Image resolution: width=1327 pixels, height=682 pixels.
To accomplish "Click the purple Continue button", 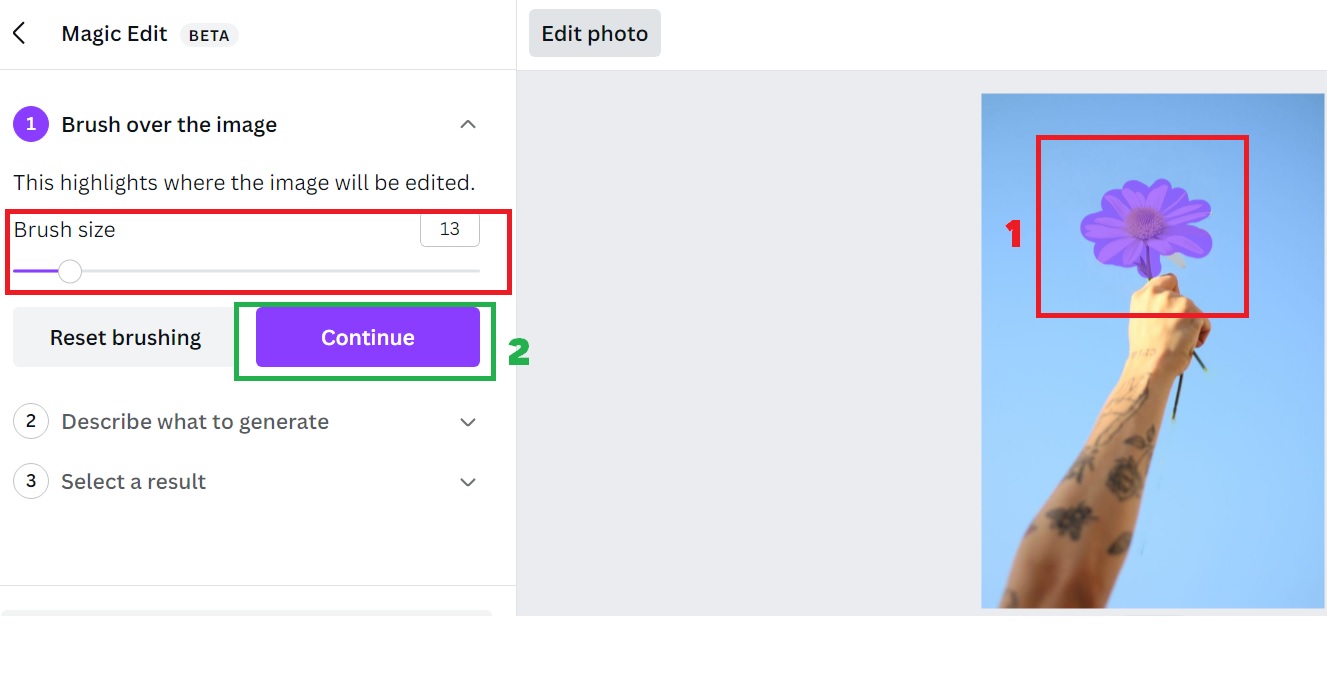I will (x=368, y=338).
